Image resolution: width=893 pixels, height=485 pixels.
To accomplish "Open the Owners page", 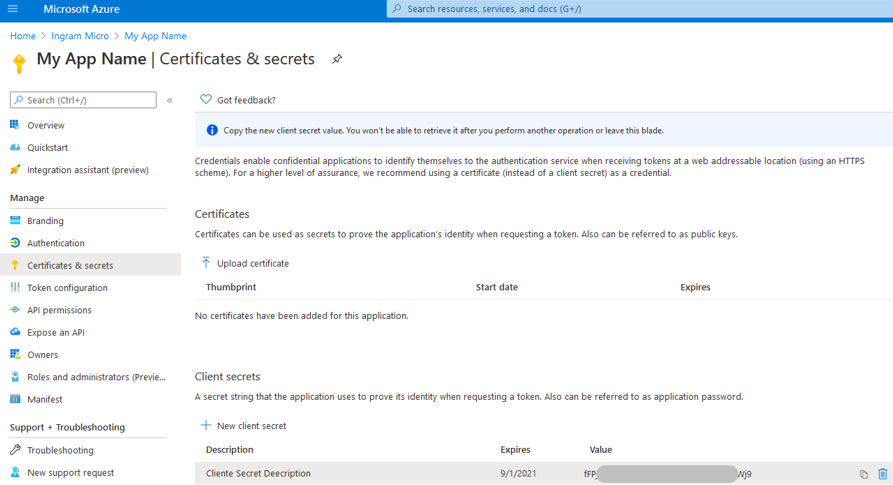I will coord(43,355).
